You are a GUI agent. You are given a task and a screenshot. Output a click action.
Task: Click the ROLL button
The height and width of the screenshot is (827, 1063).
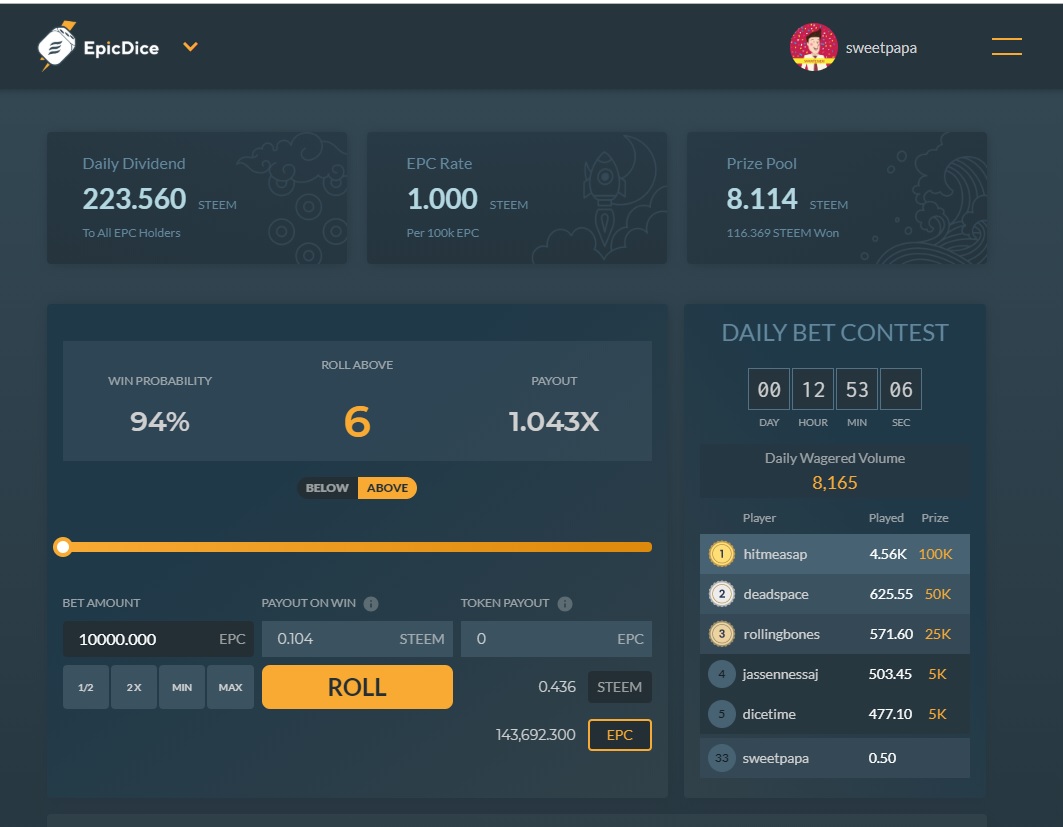click(x=357, y=687)
